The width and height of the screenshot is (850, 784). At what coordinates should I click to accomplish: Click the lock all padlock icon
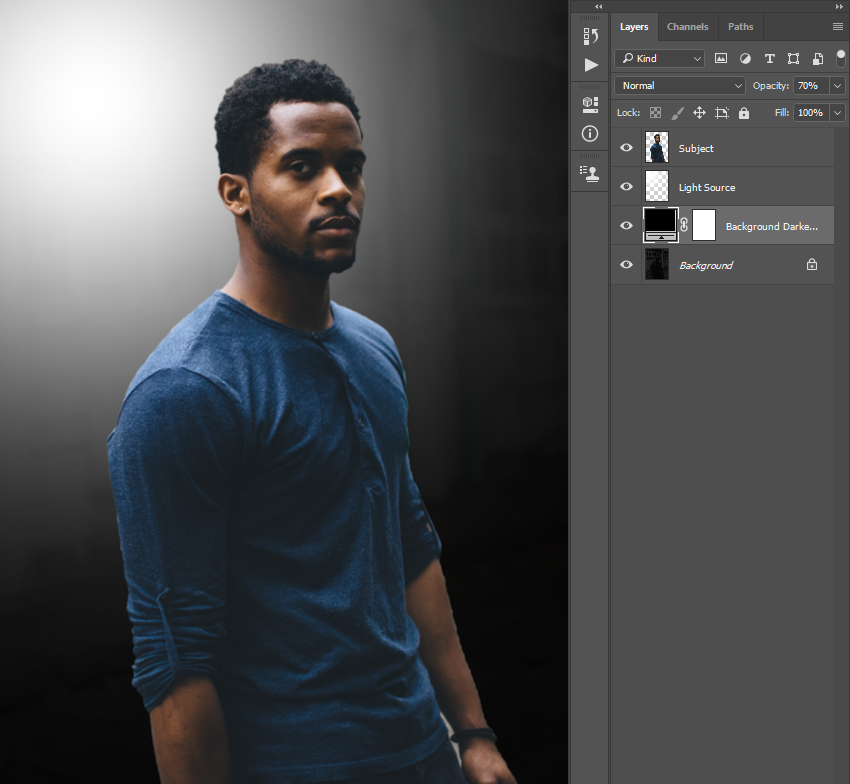coord(743,113)
